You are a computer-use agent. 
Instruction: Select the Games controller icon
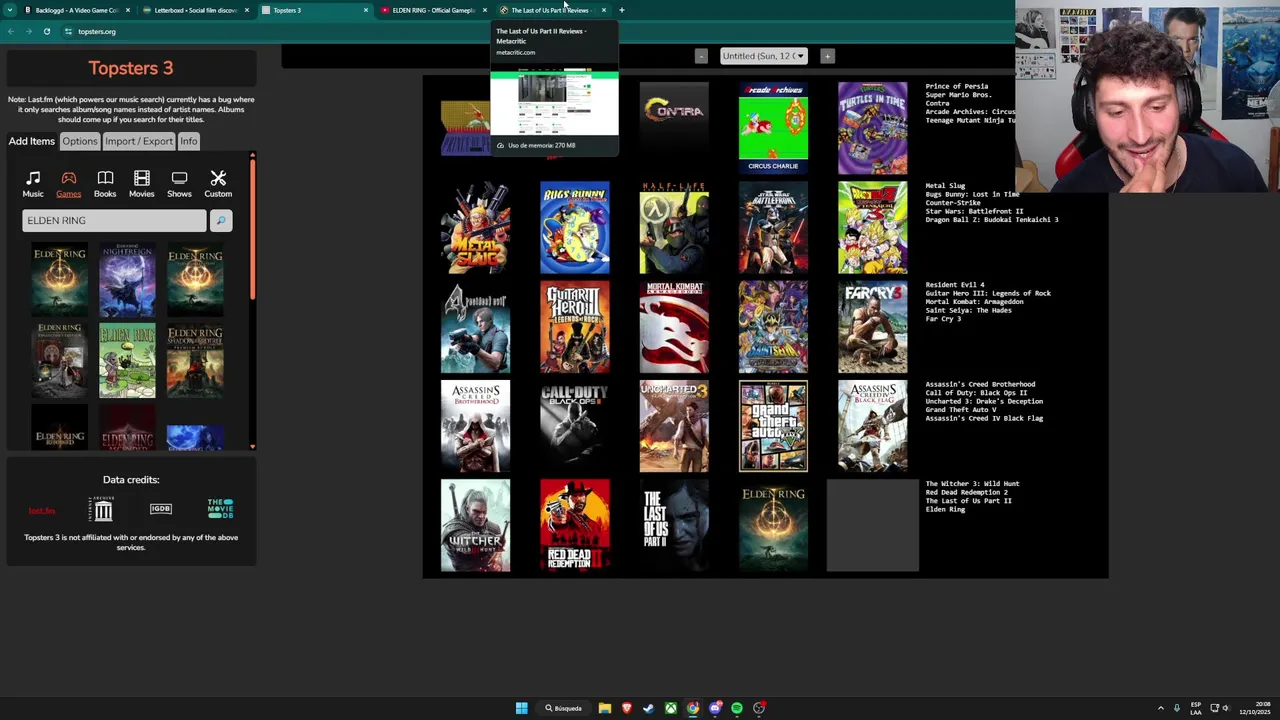69,178
